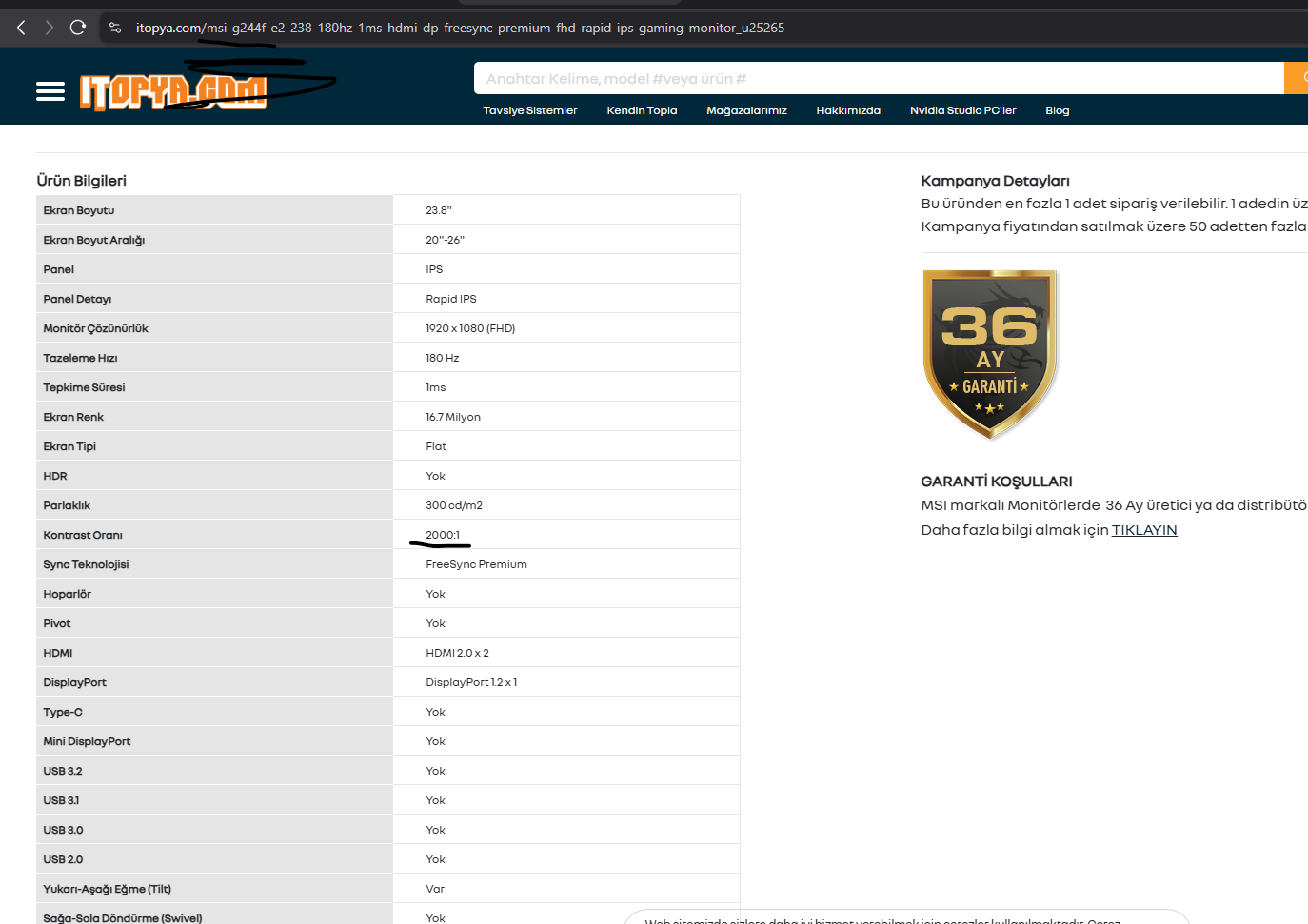Click the Sync Teknolojisi label

86,564
